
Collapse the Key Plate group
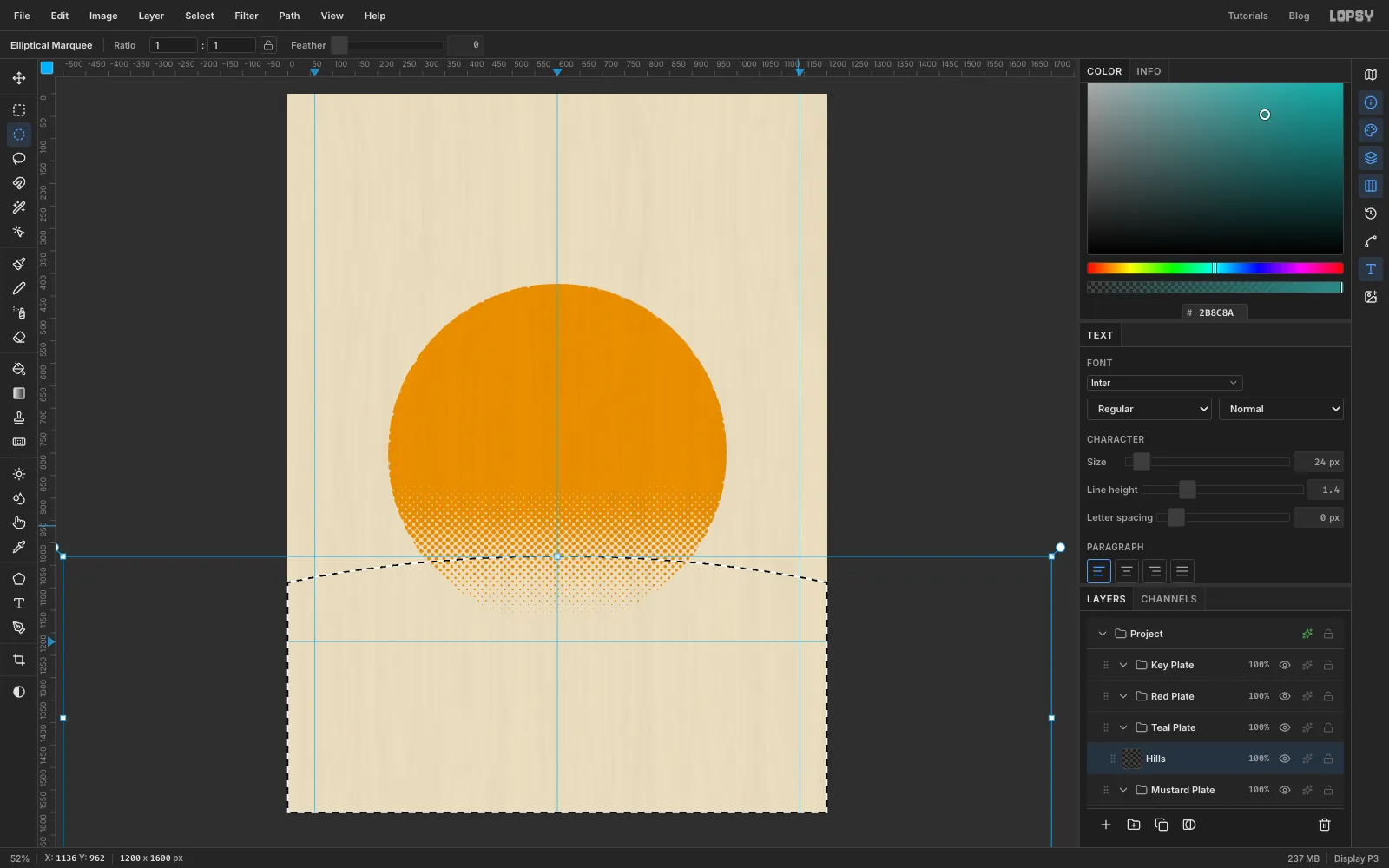(1123, 665)
